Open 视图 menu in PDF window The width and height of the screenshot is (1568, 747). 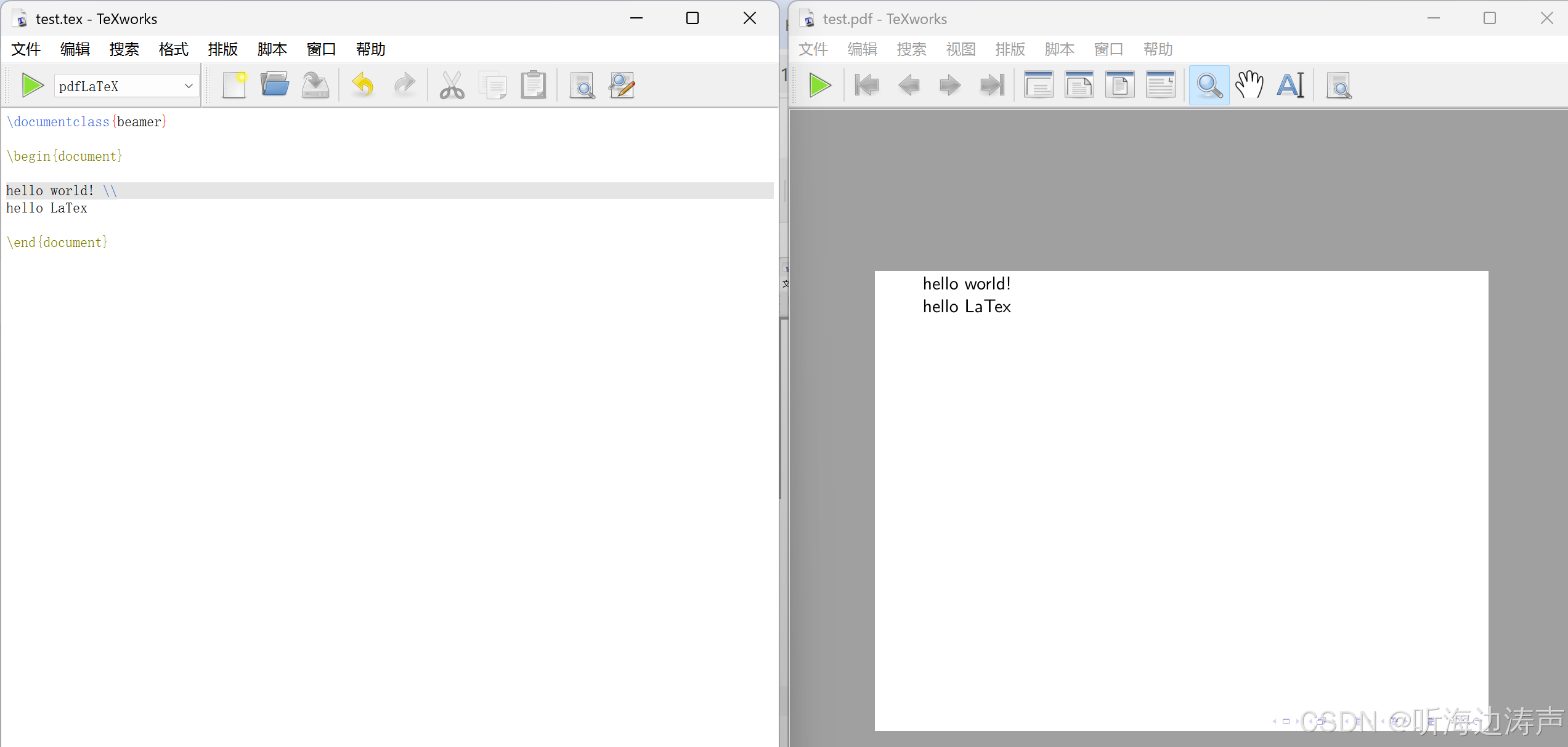(961, 49)
